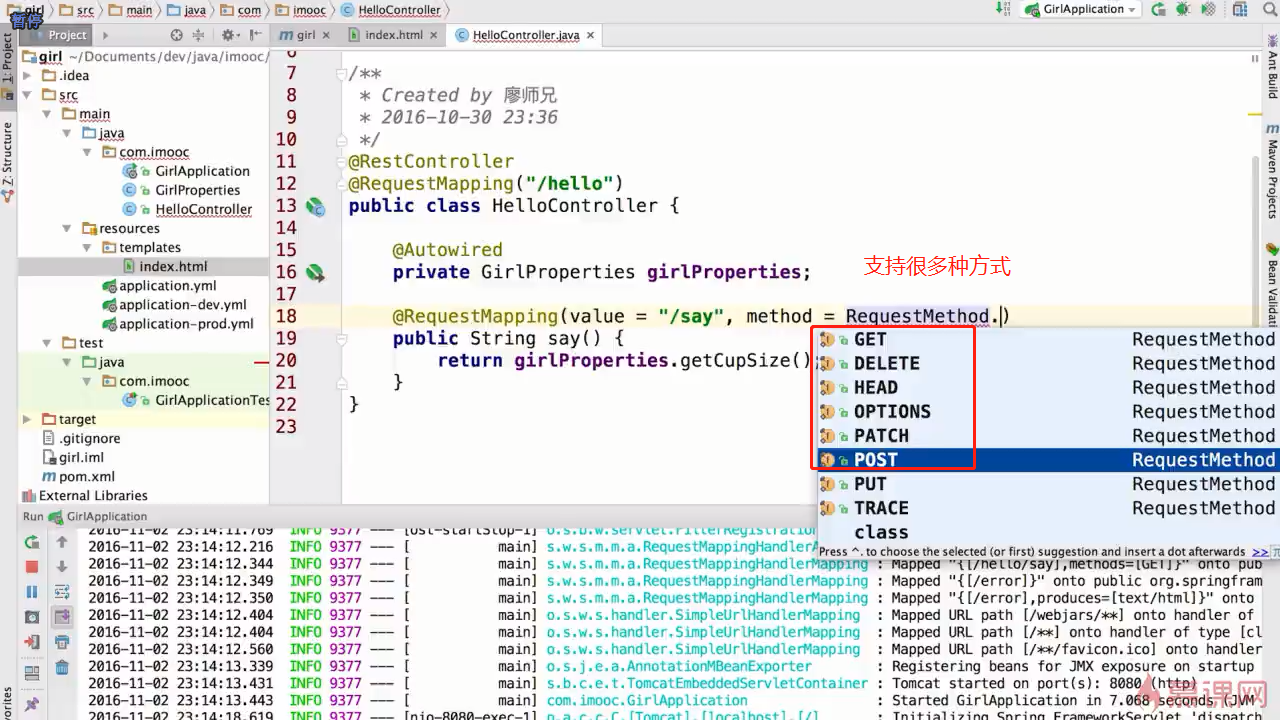Hide the Project panel with the pin icon

pyautogui.click(x=255, y=35)
